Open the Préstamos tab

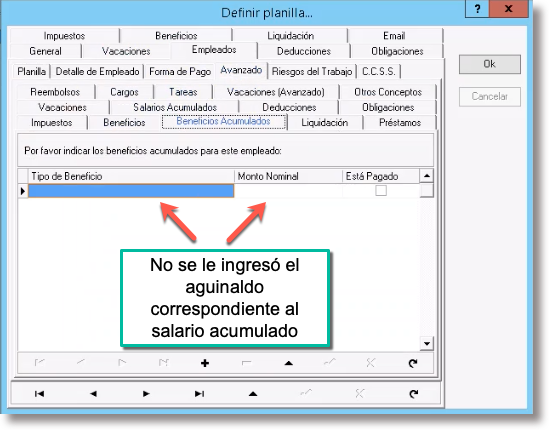400,123
